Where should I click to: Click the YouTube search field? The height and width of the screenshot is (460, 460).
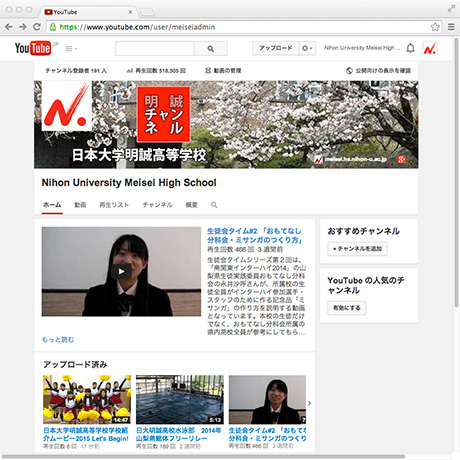[x=155, y=49]
